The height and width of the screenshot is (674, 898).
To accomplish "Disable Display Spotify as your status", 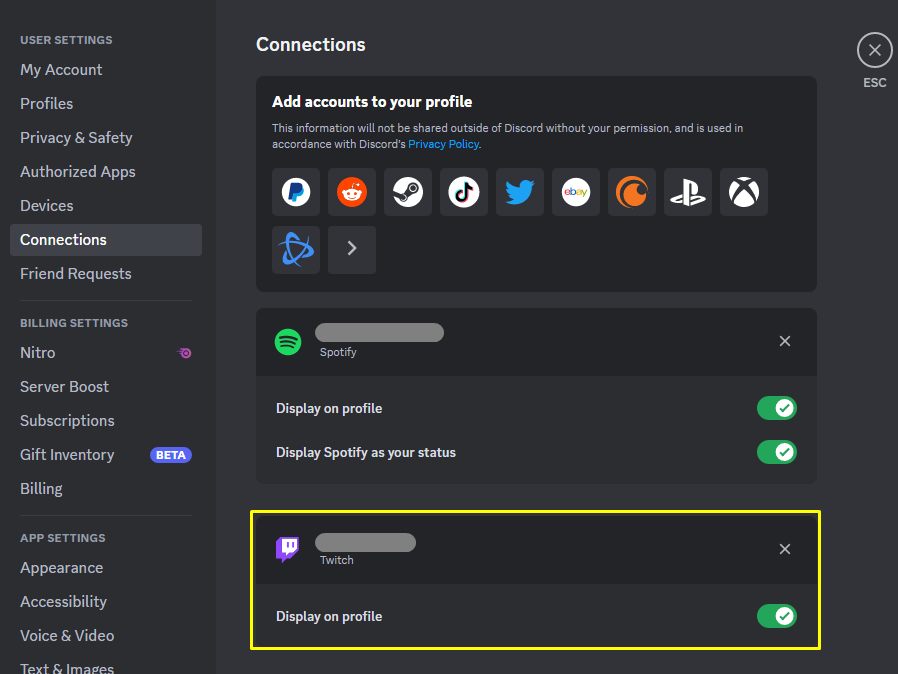I will [x=777, y=452].
